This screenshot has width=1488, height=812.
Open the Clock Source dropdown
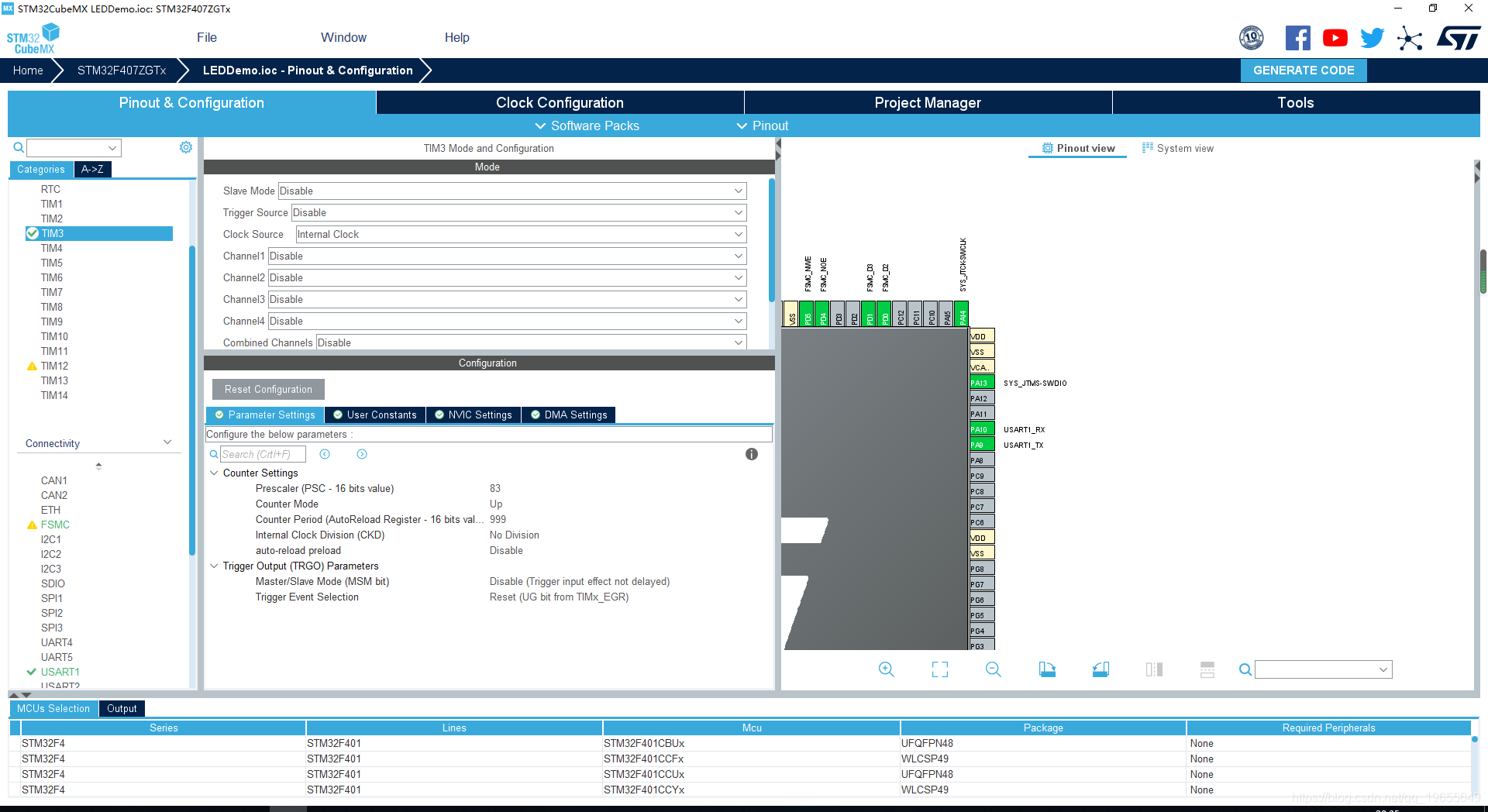pyautogui.click(x=521, y=234)
